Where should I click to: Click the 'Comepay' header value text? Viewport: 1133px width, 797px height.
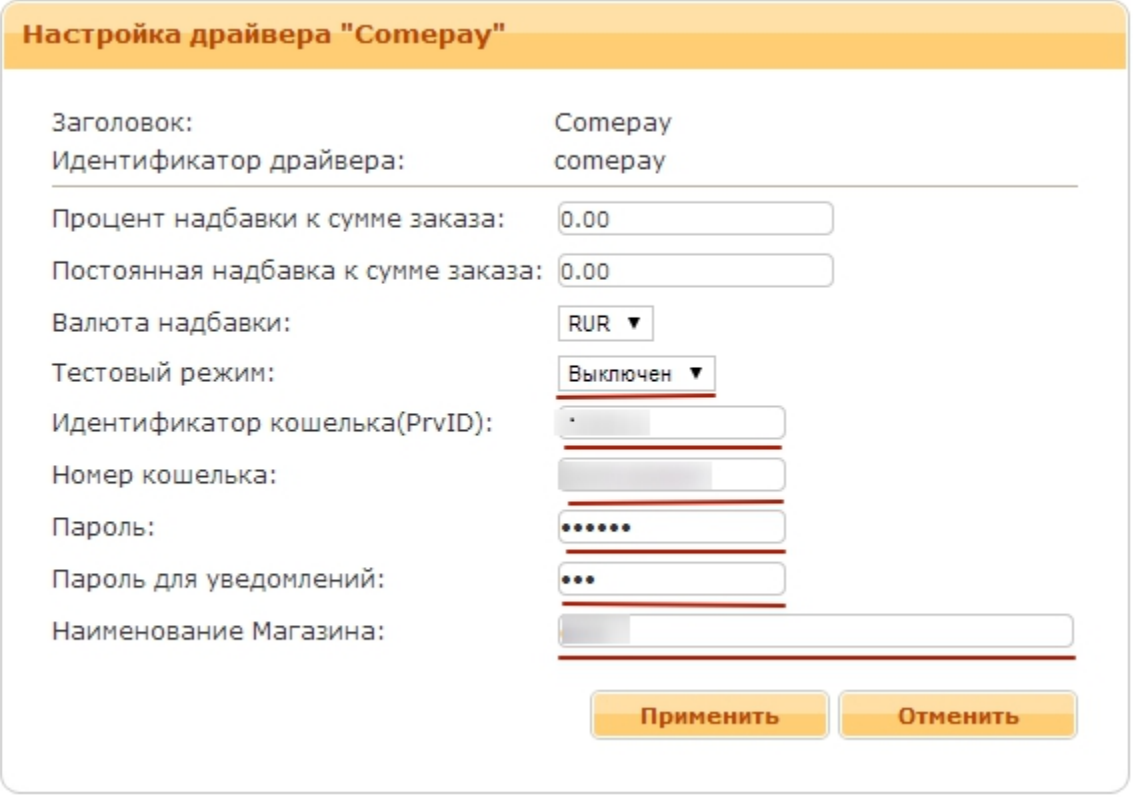613,124
